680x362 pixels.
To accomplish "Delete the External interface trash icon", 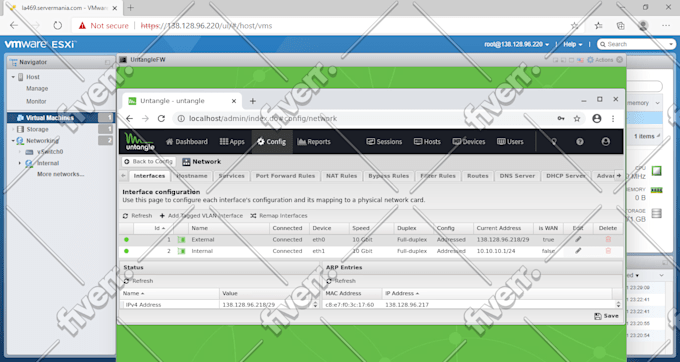I will (608, 239).
